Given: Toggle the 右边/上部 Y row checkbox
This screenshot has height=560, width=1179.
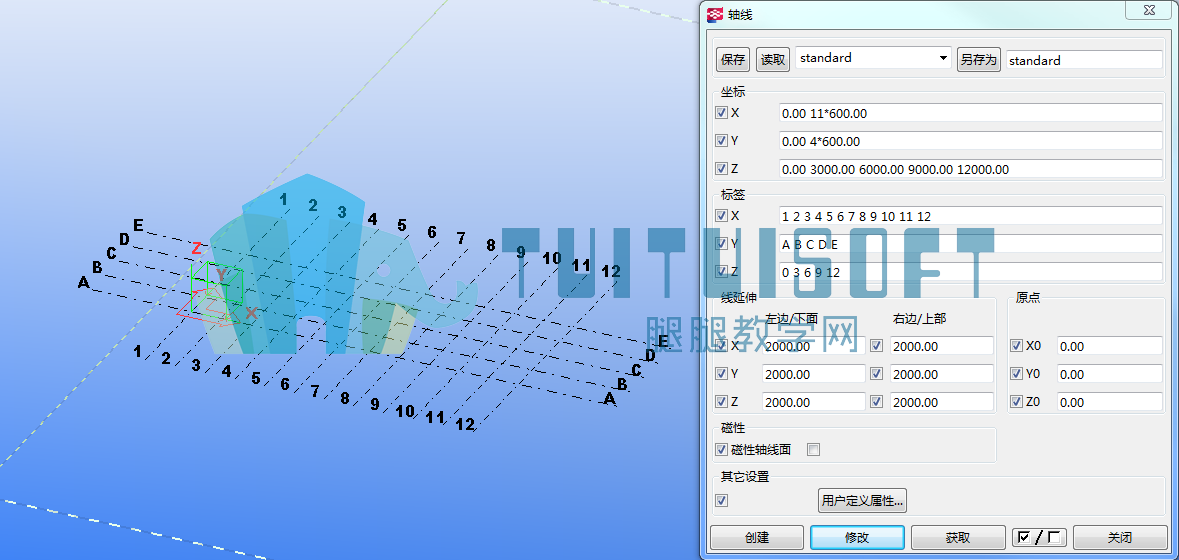Looking at the screenshot, I should [x=877, y=374].
